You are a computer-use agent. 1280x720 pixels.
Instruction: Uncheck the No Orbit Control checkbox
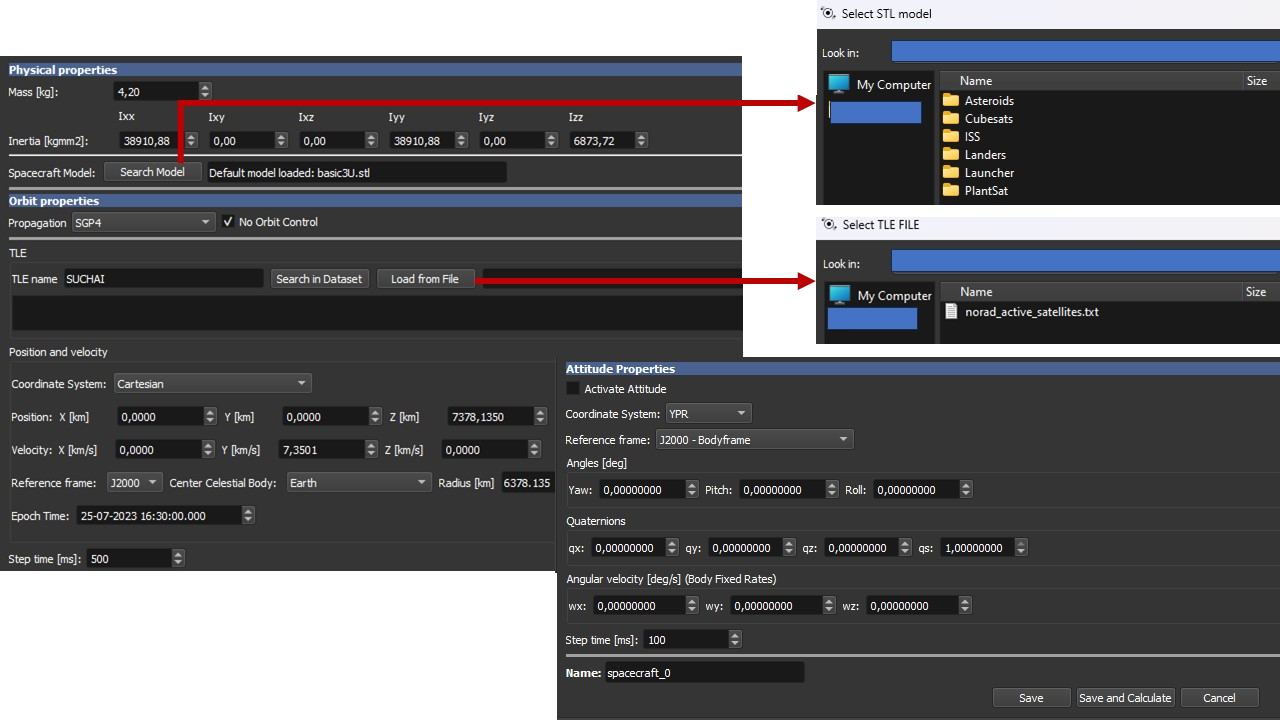point(229,222)
